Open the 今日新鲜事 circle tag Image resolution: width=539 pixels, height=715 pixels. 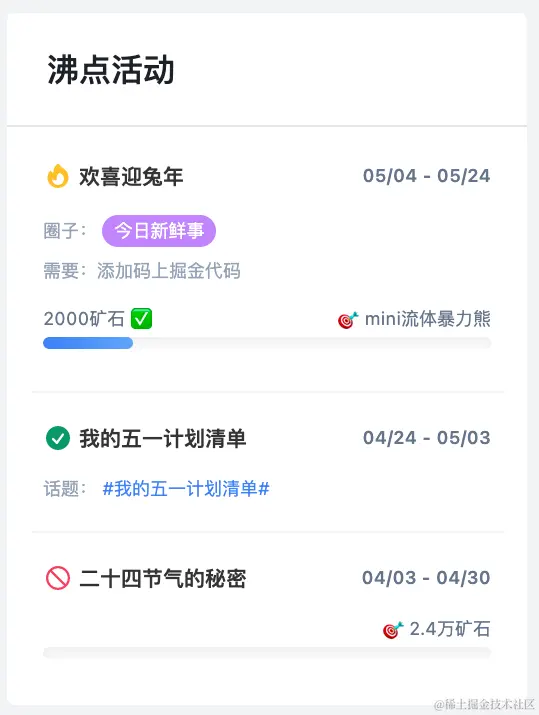(x=159, y=231)
